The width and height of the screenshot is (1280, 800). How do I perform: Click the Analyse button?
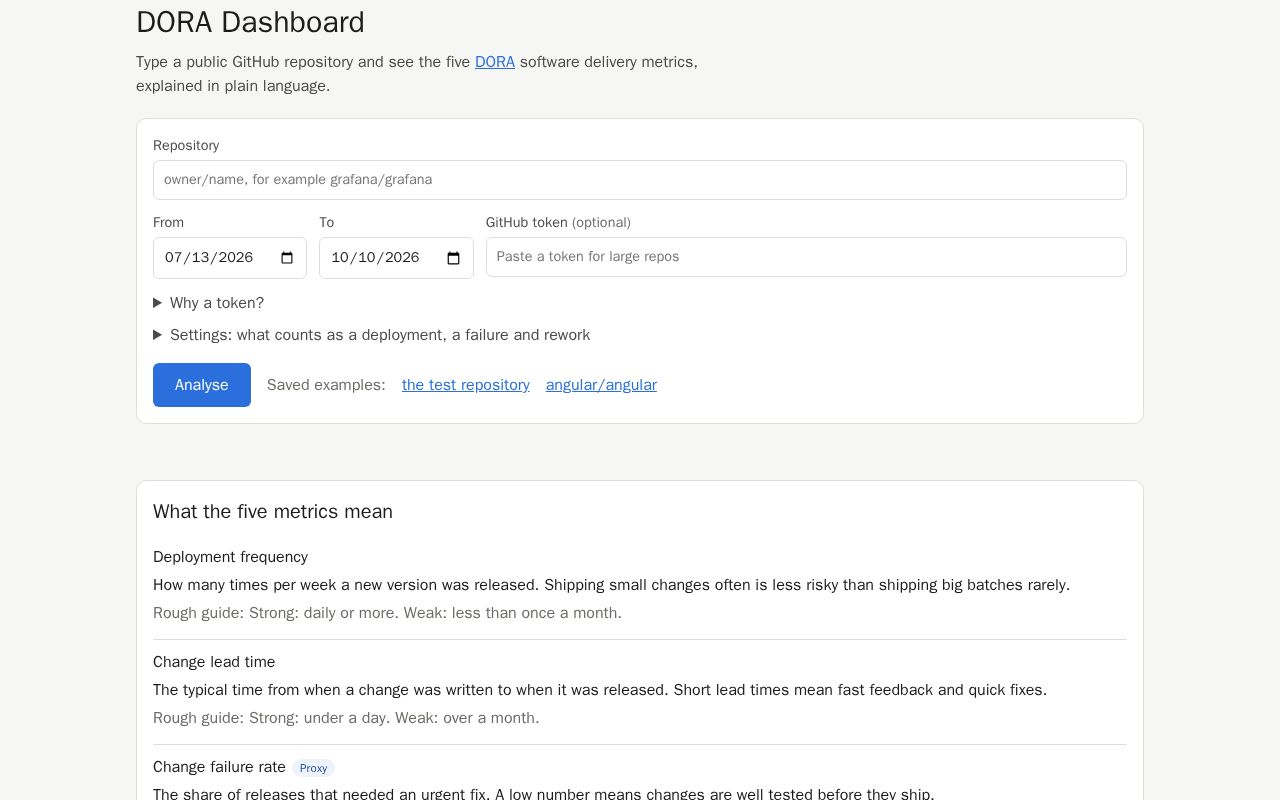pos(202,385)
